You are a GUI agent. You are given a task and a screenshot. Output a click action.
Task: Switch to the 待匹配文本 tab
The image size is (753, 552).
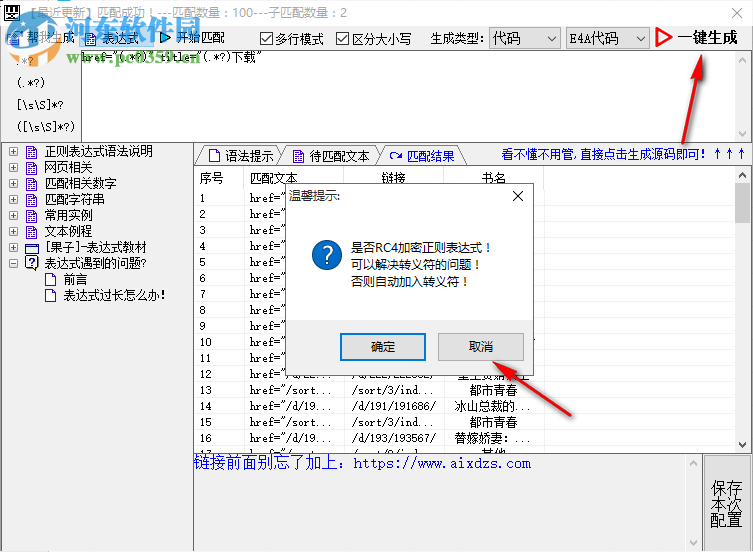tap(330, 156)
